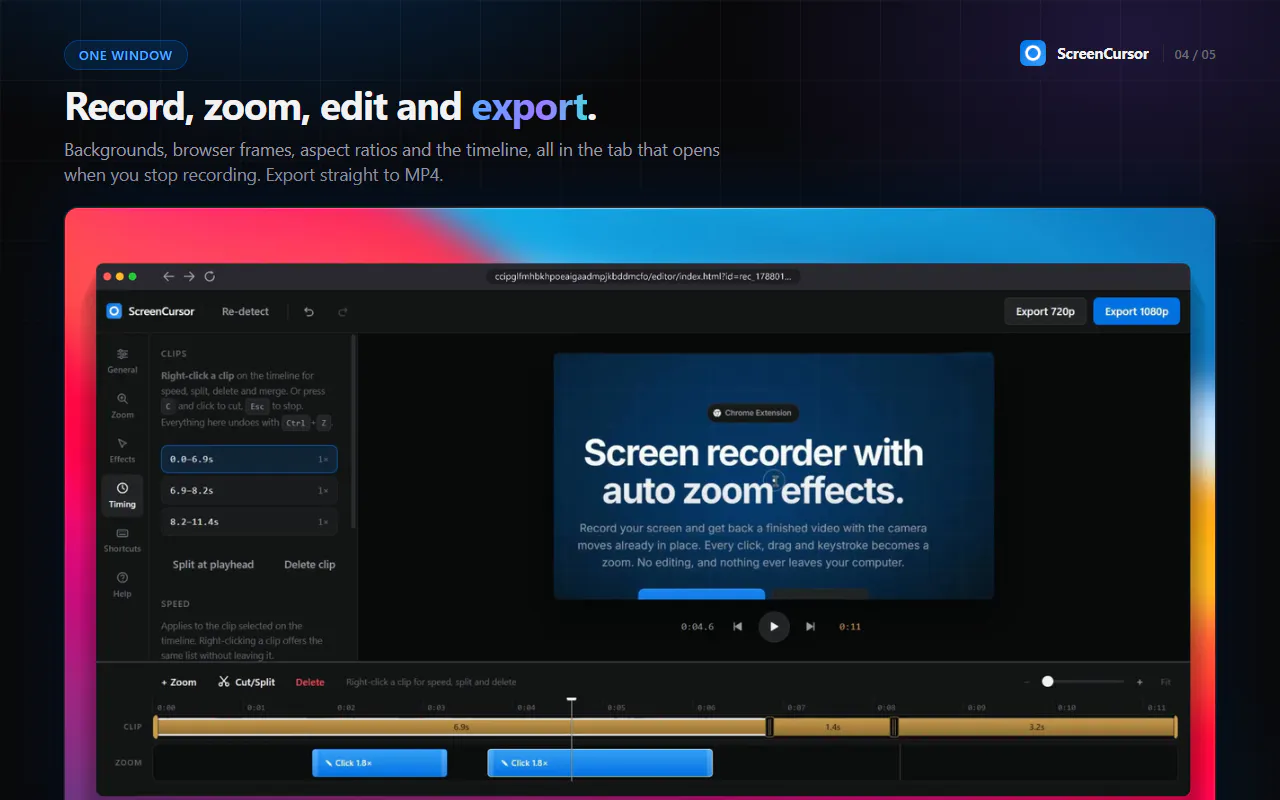Image resolution: width=1280 pixels, height=800 pixels.
Task: Open the General settings panel
Action: point(122,361)
